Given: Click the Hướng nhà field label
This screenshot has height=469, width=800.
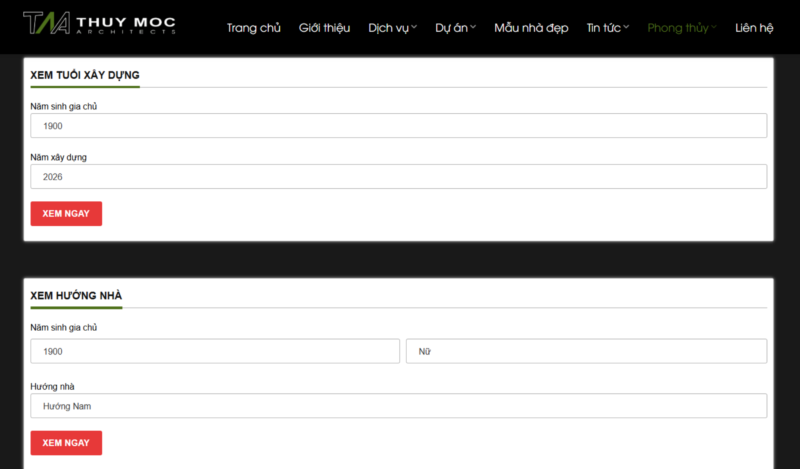Looking at the screenshot, I should point(53,386).
